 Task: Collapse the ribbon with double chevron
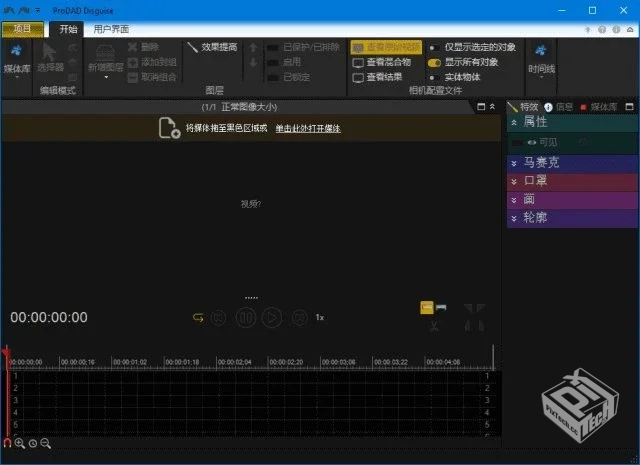(x=492, y=107)
